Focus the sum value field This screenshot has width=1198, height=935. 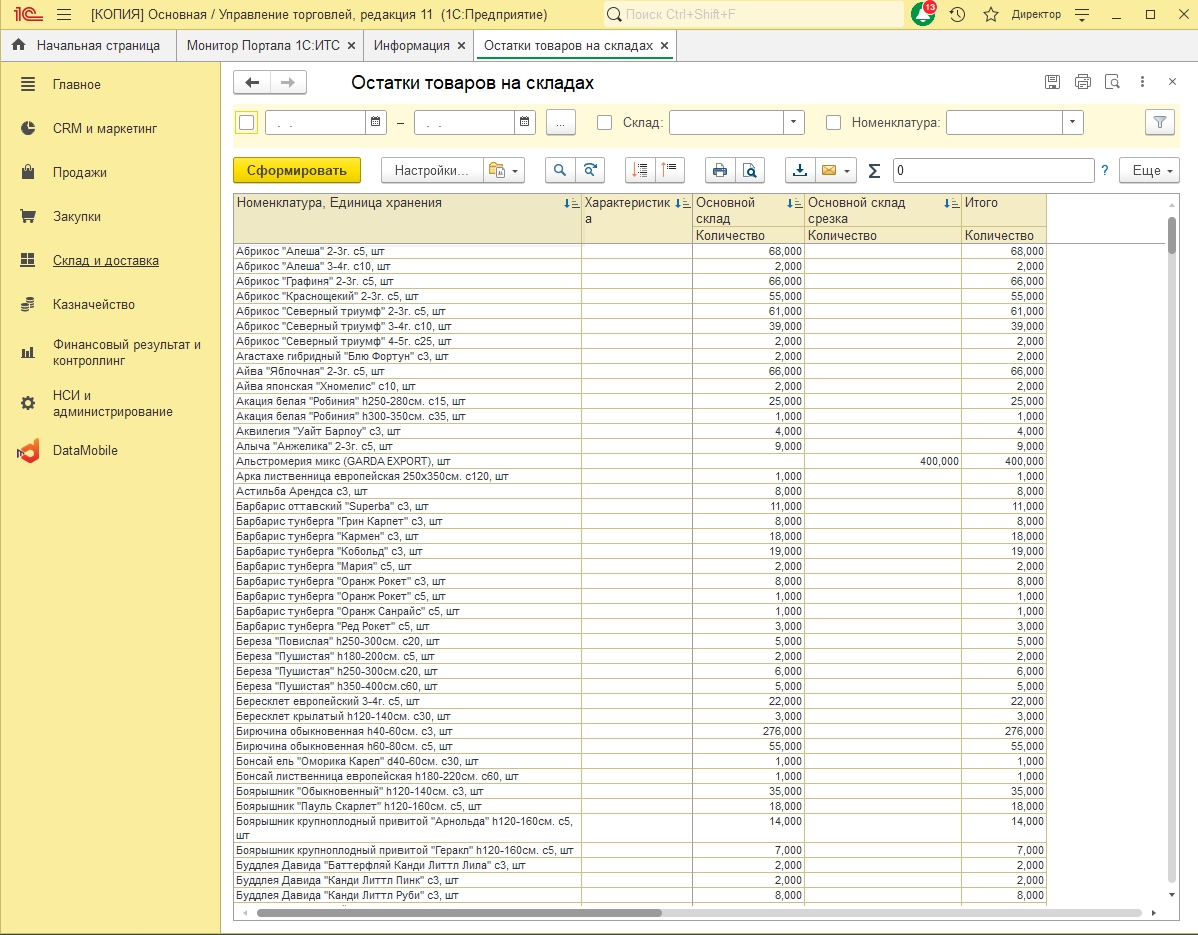pos(993,170)
